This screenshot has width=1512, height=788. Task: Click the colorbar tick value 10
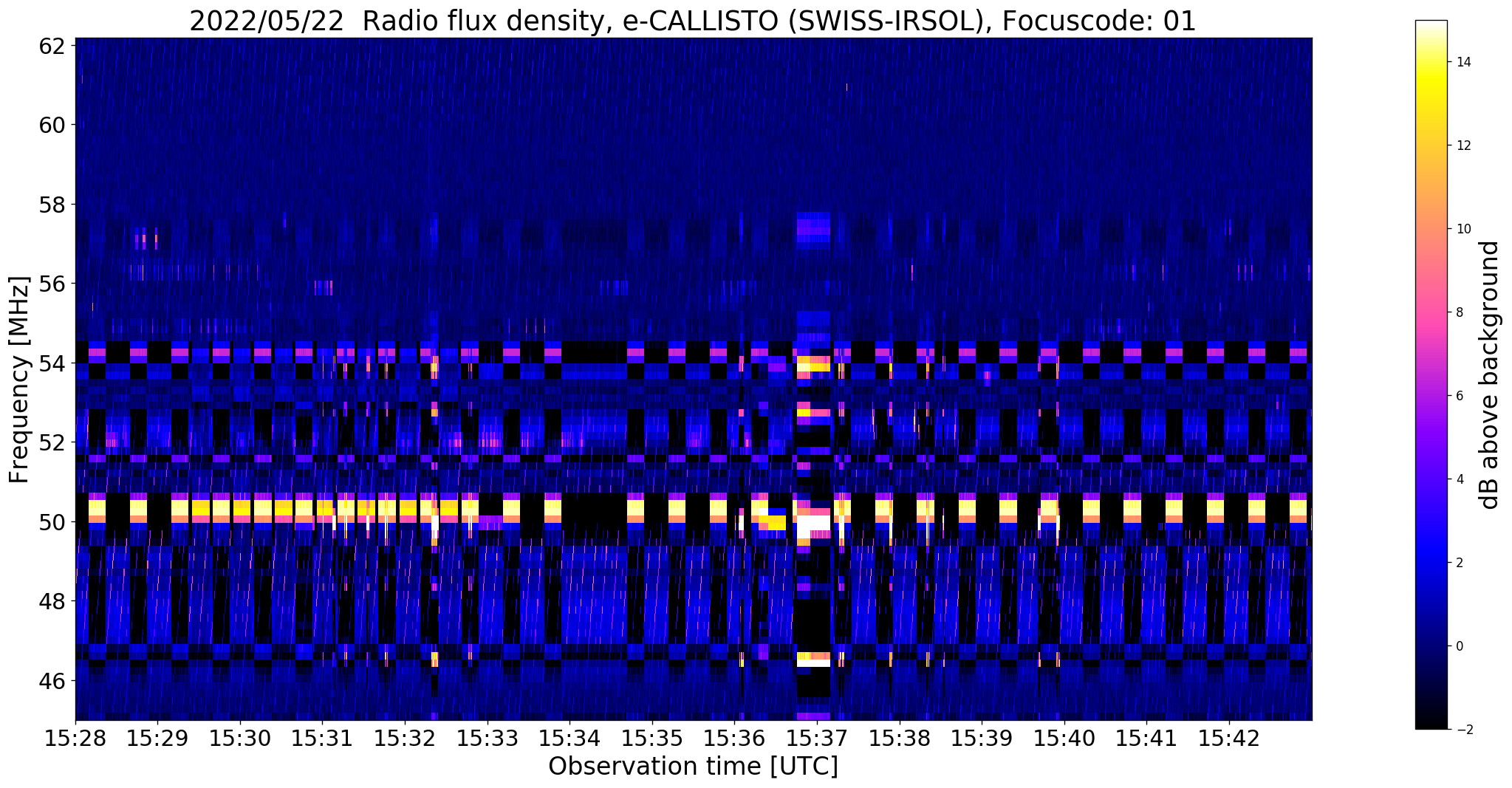pos(1463,229)
